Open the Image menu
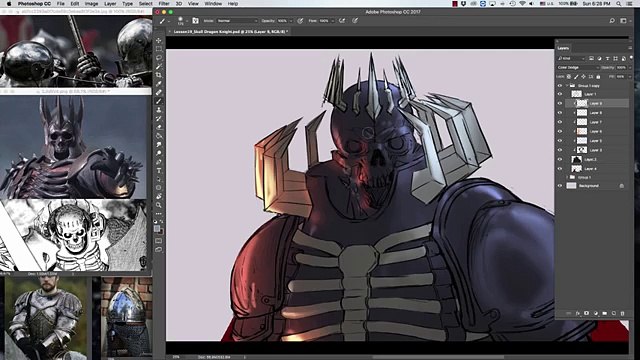Screen dimensions: 640x360 click(91, 3)
